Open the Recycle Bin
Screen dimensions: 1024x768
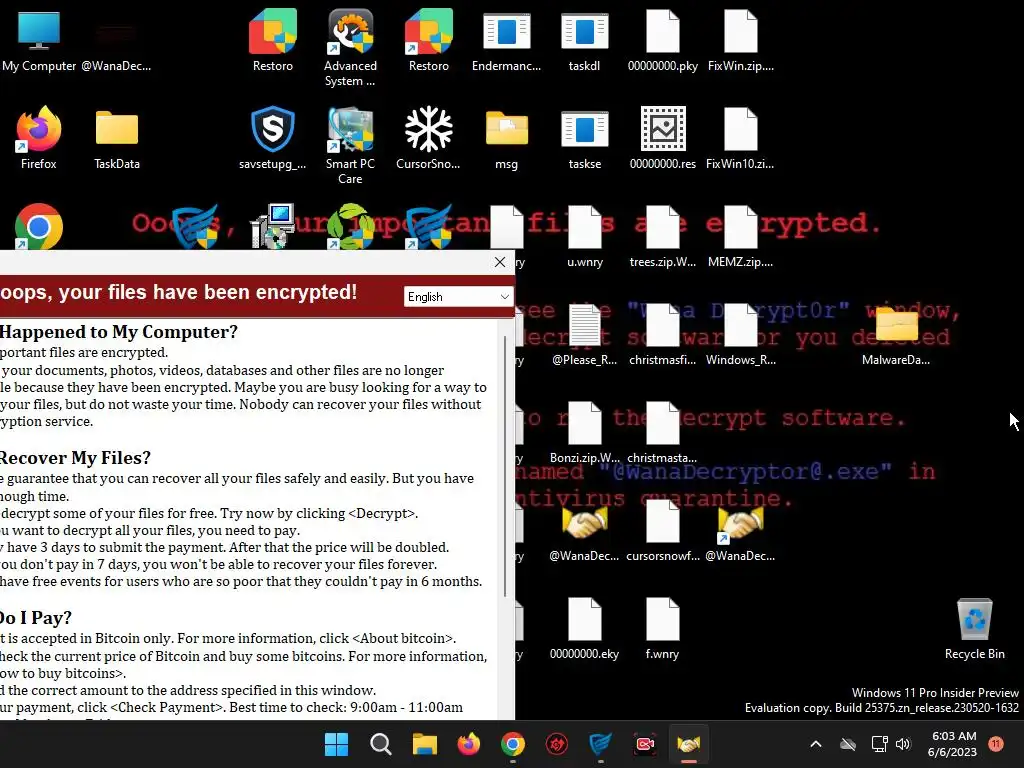tap(974, 628)
